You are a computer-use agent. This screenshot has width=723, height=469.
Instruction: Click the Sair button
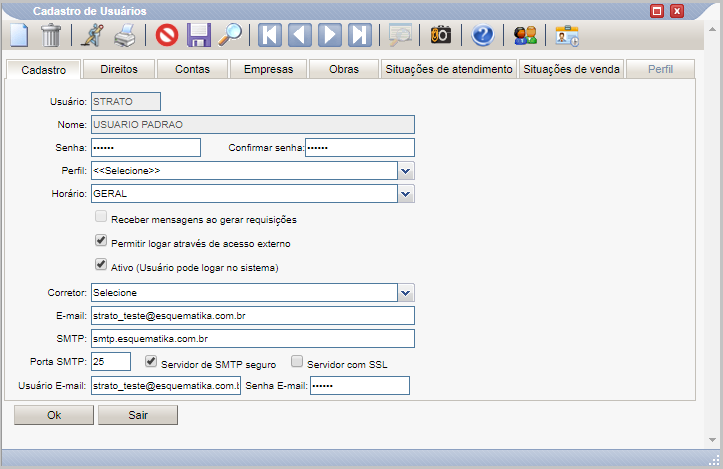(x=138, y=415)
